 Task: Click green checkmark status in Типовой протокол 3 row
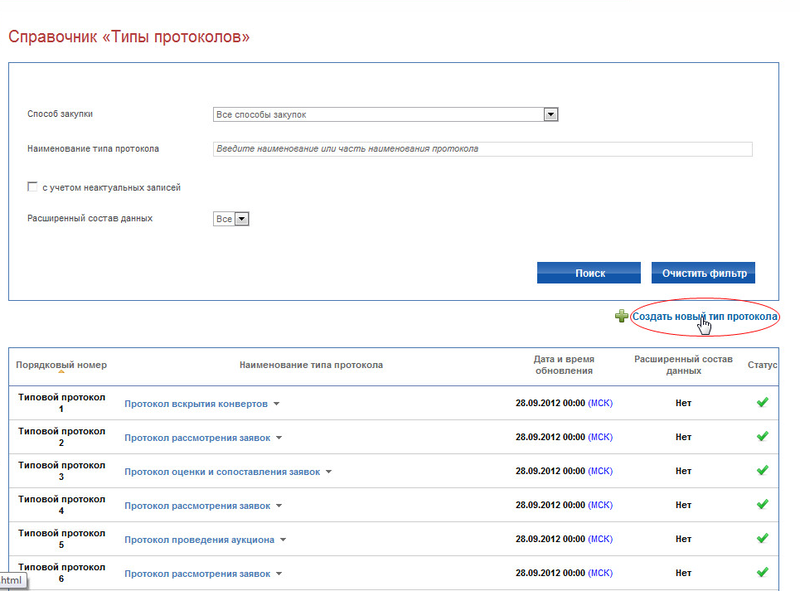pyautogui.click(x=762, y=471)
